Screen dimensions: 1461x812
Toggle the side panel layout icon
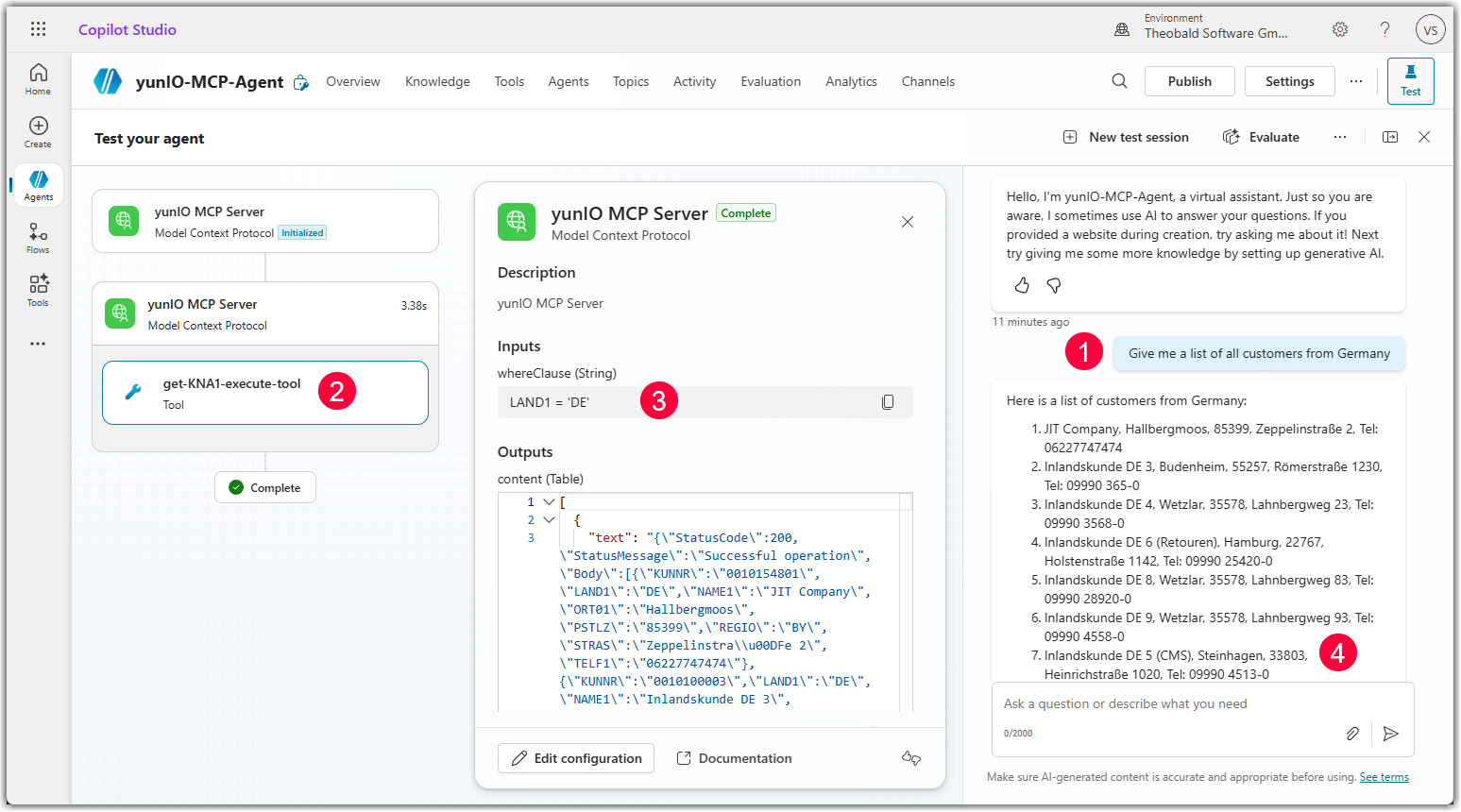1390,137
